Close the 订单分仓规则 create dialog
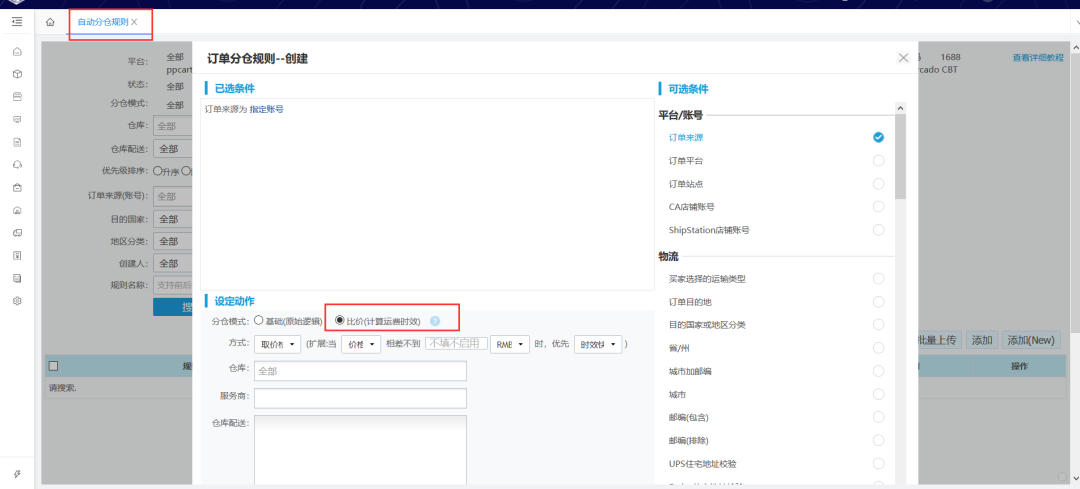1080x489 pixels. point(903,58)
